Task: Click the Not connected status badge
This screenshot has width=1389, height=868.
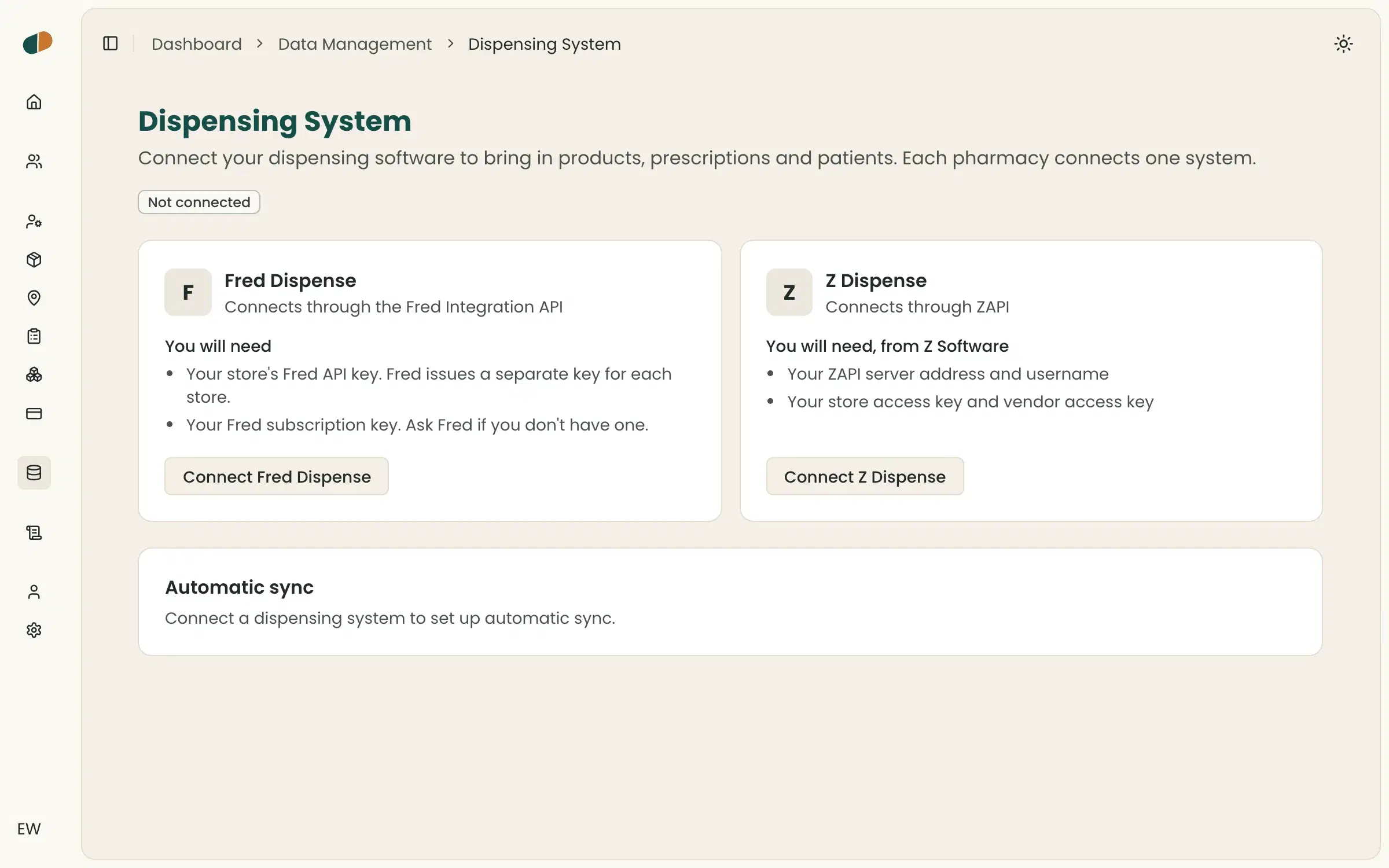Action: pos(199,202)
